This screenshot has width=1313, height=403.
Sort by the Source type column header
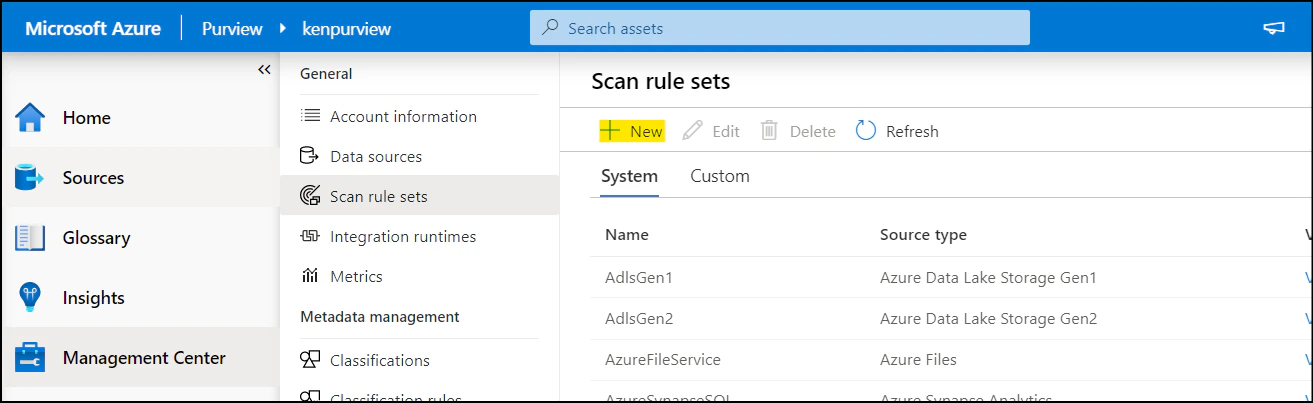[x=923, y=234]
